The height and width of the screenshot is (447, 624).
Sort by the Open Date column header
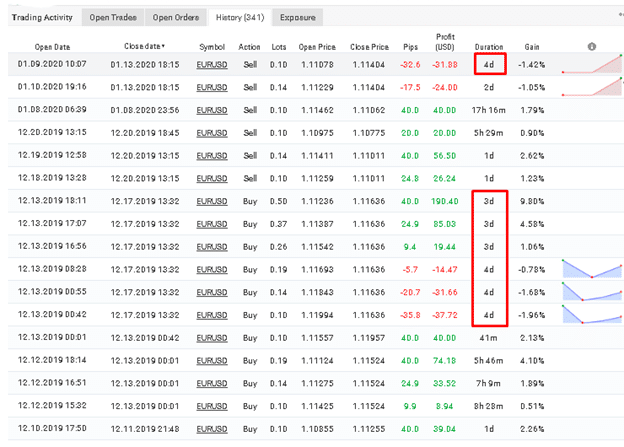click(52, 47)
